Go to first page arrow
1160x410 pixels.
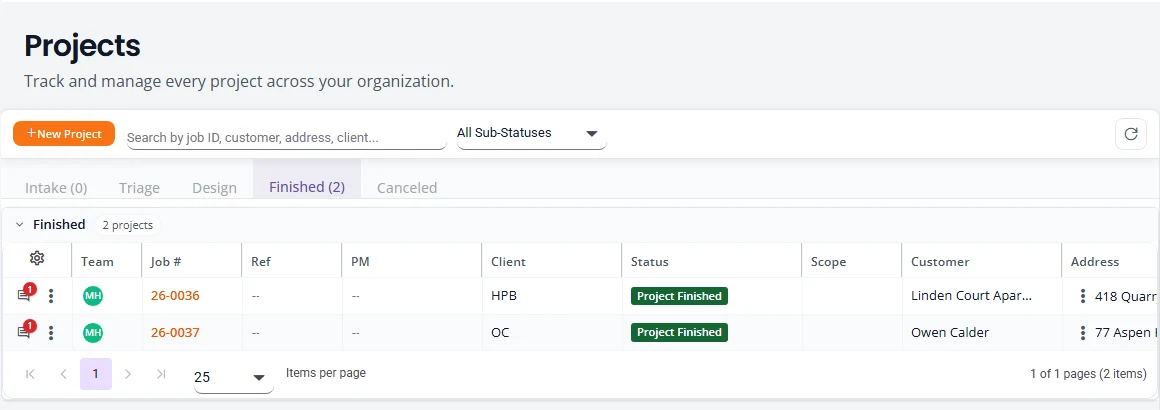point(30,374)
